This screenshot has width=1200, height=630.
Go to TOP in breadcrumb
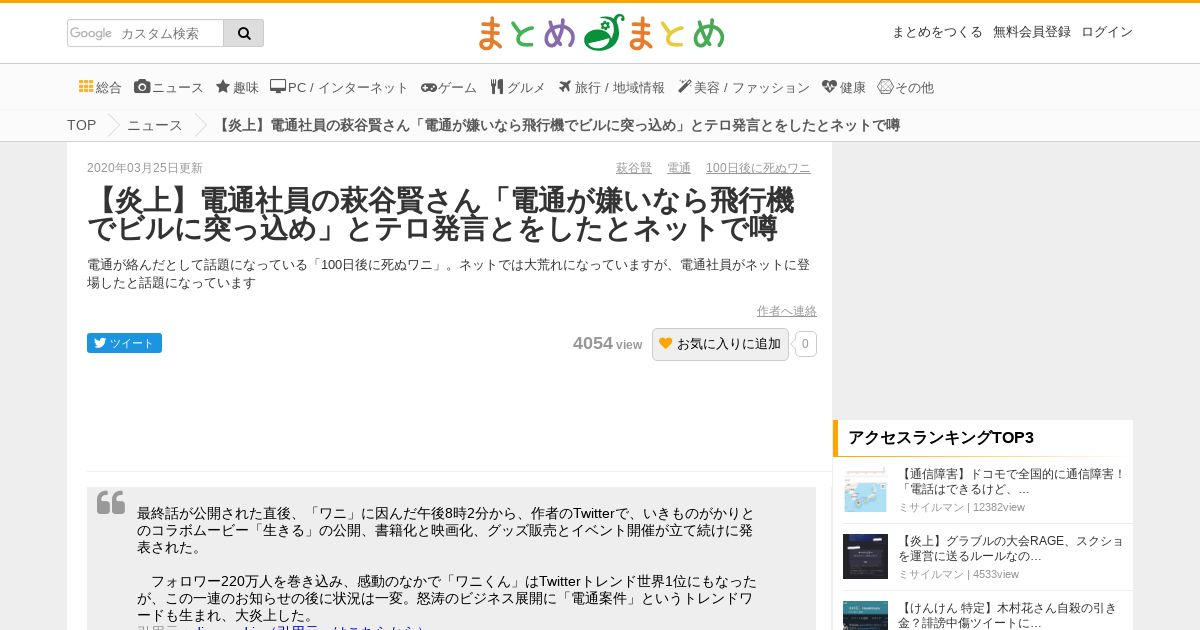[x=82, y=125]
